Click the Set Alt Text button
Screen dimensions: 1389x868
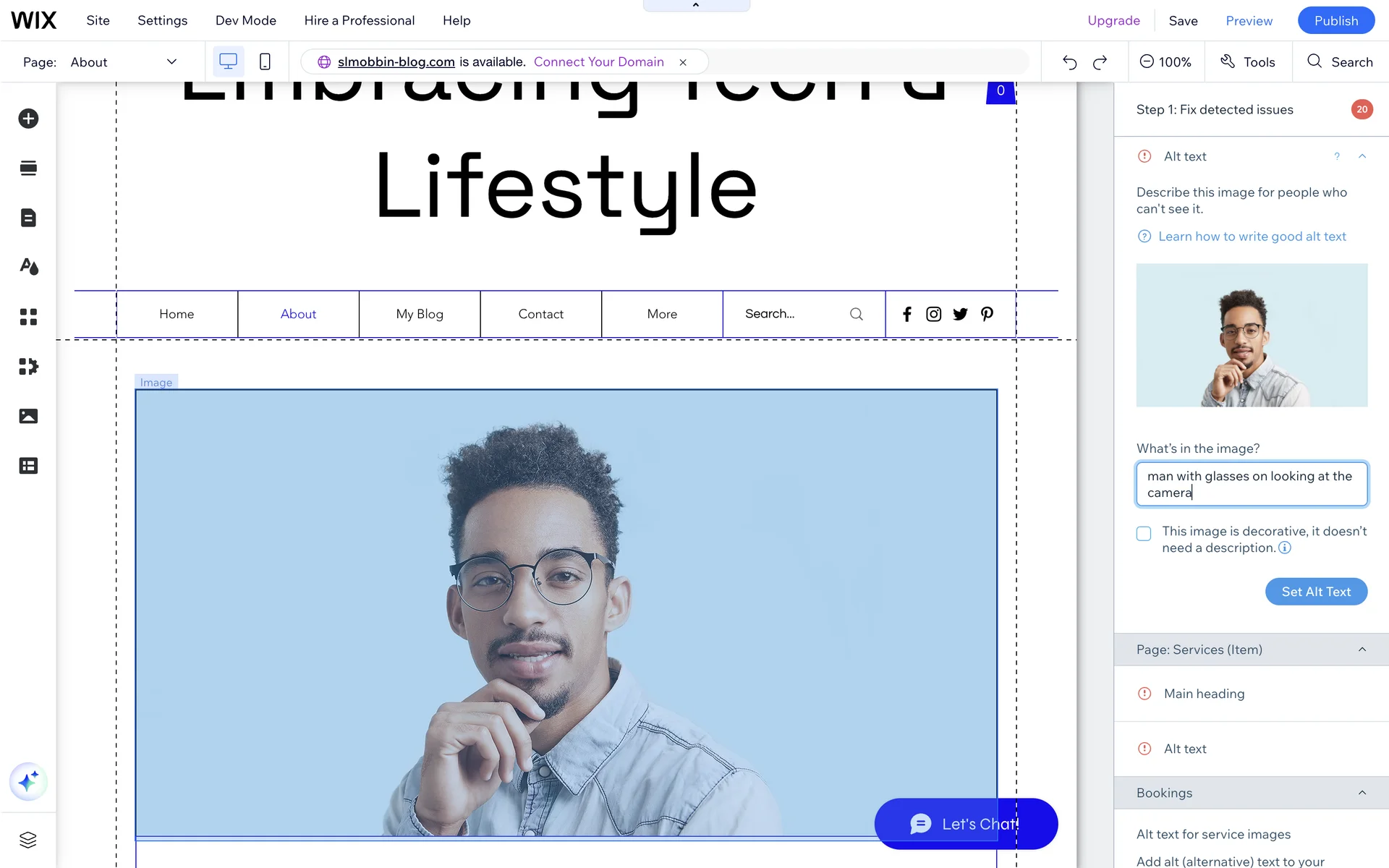[1315, 592]
